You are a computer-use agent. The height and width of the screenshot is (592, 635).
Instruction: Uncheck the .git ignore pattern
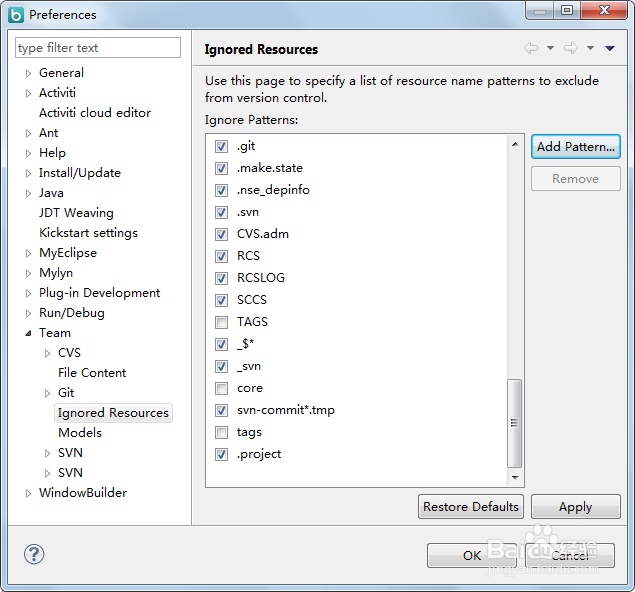pyautogui.click(x=221, y=146)
